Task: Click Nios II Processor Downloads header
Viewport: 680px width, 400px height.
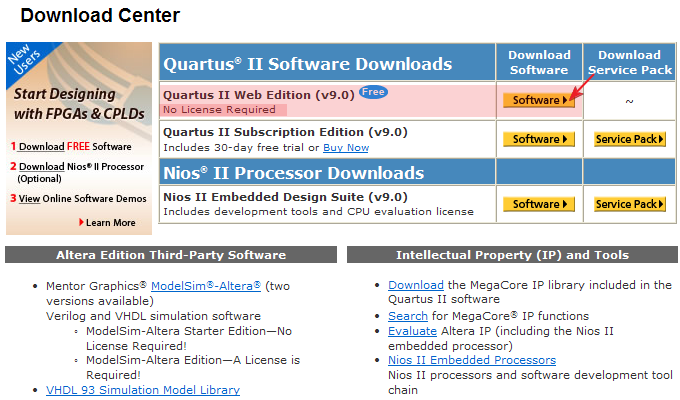Action: 294,173
